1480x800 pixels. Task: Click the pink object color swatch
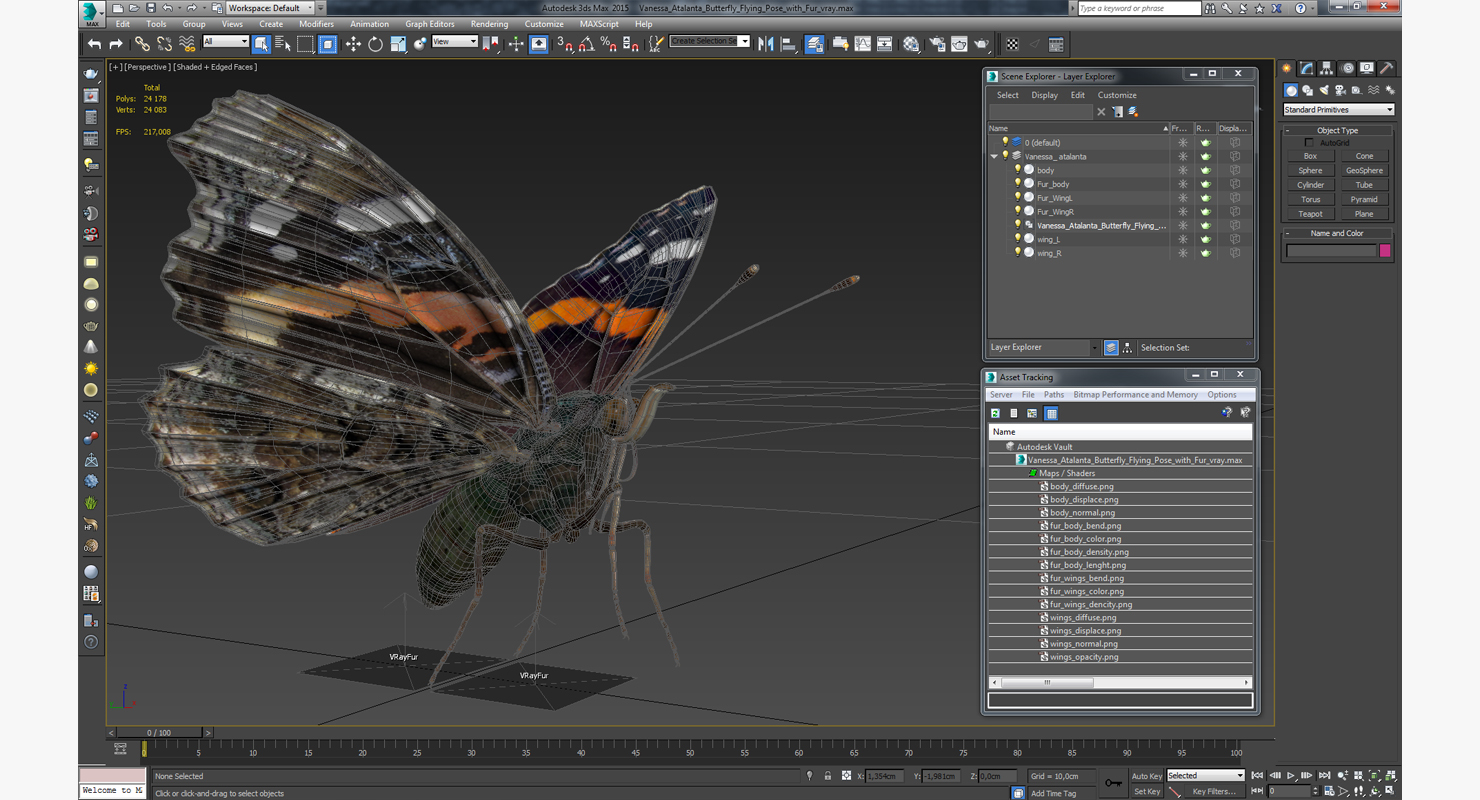[1385, 251]
